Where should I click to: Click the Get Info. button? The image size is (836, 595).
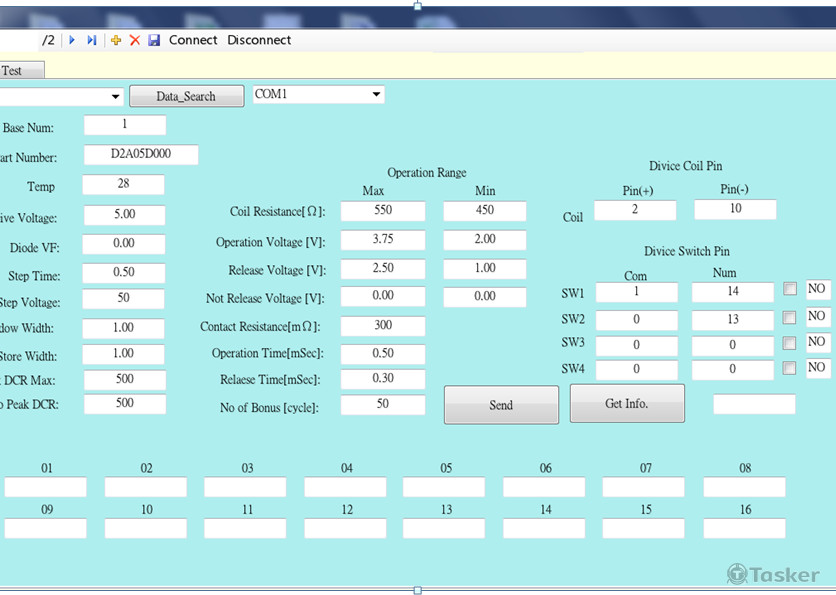click(627, 404)
